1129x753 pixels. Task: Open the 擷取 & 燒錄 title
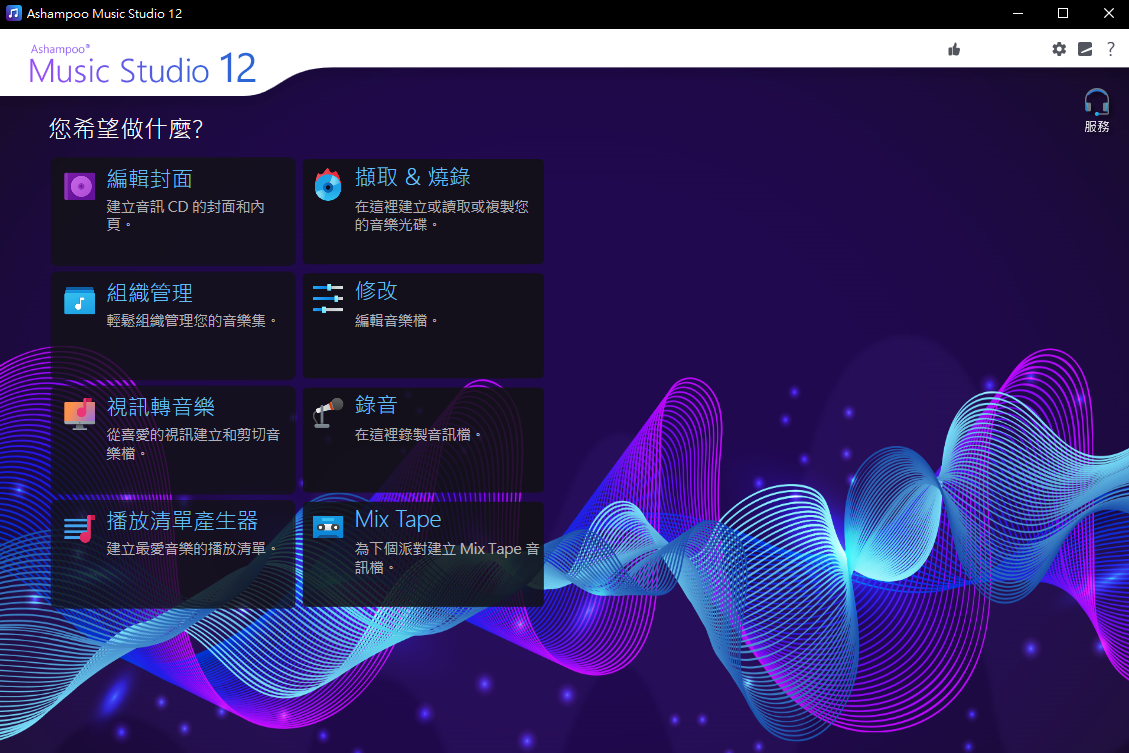point(413,176)
